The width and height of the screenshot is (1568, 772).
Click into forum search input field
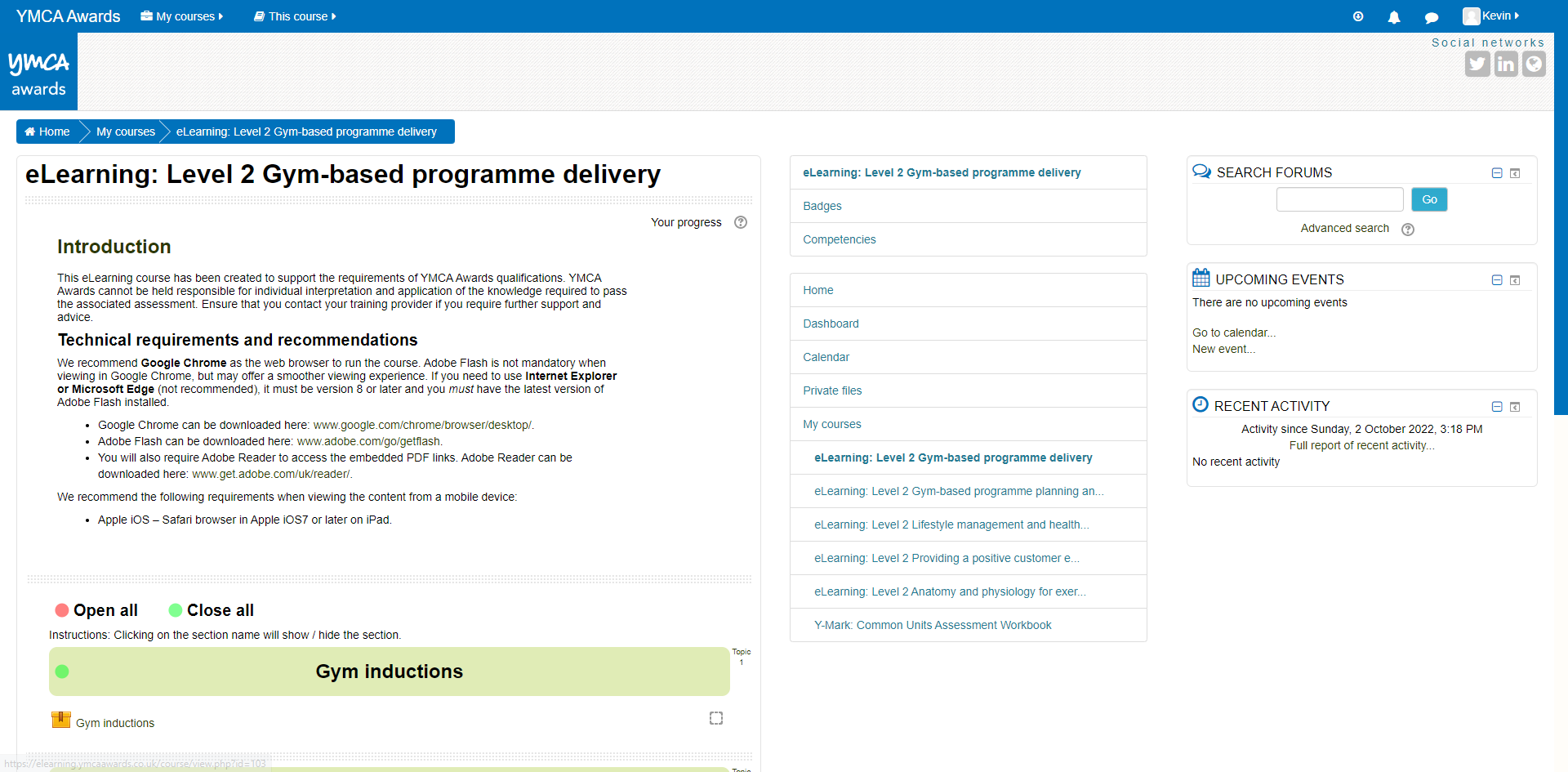1339,199
